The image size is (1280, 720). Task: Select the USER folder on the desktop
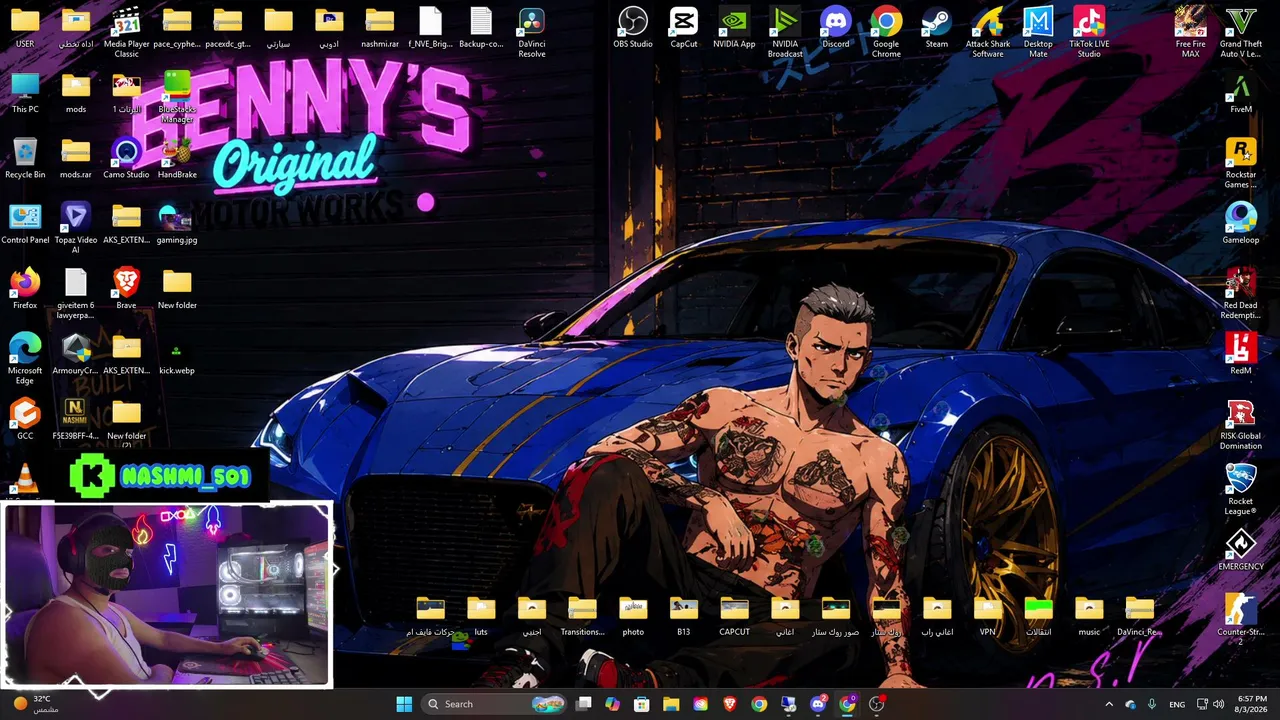click(x=25, y=28)
